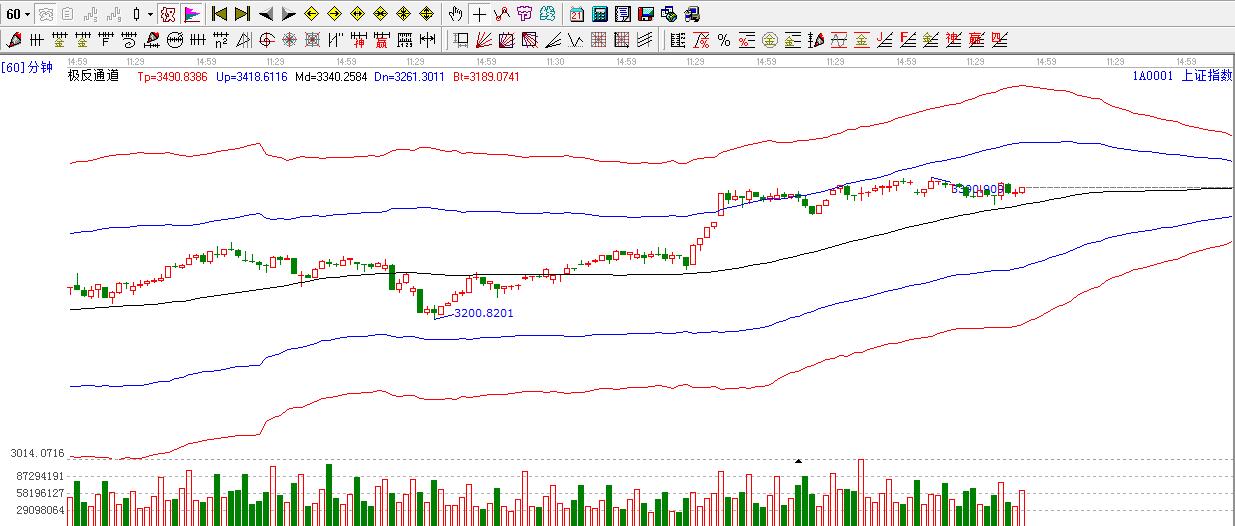Click the 极反通道 indicator name label

click(92, 76)
